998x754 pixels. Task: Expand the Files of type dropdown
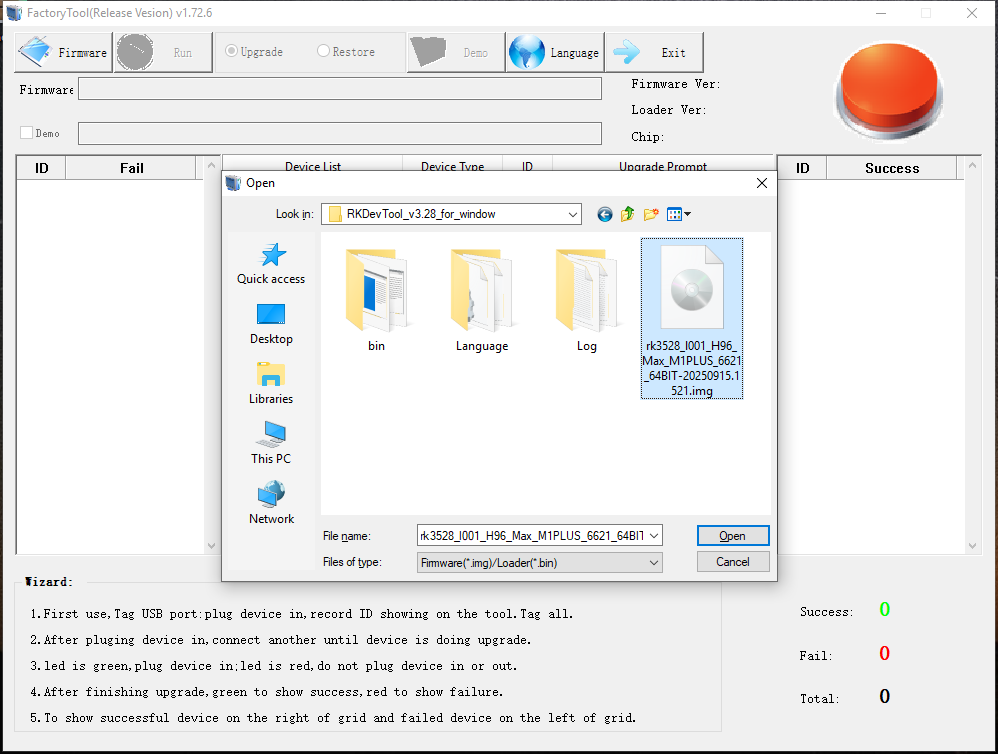pyautogui.click(x=654, y=563)
